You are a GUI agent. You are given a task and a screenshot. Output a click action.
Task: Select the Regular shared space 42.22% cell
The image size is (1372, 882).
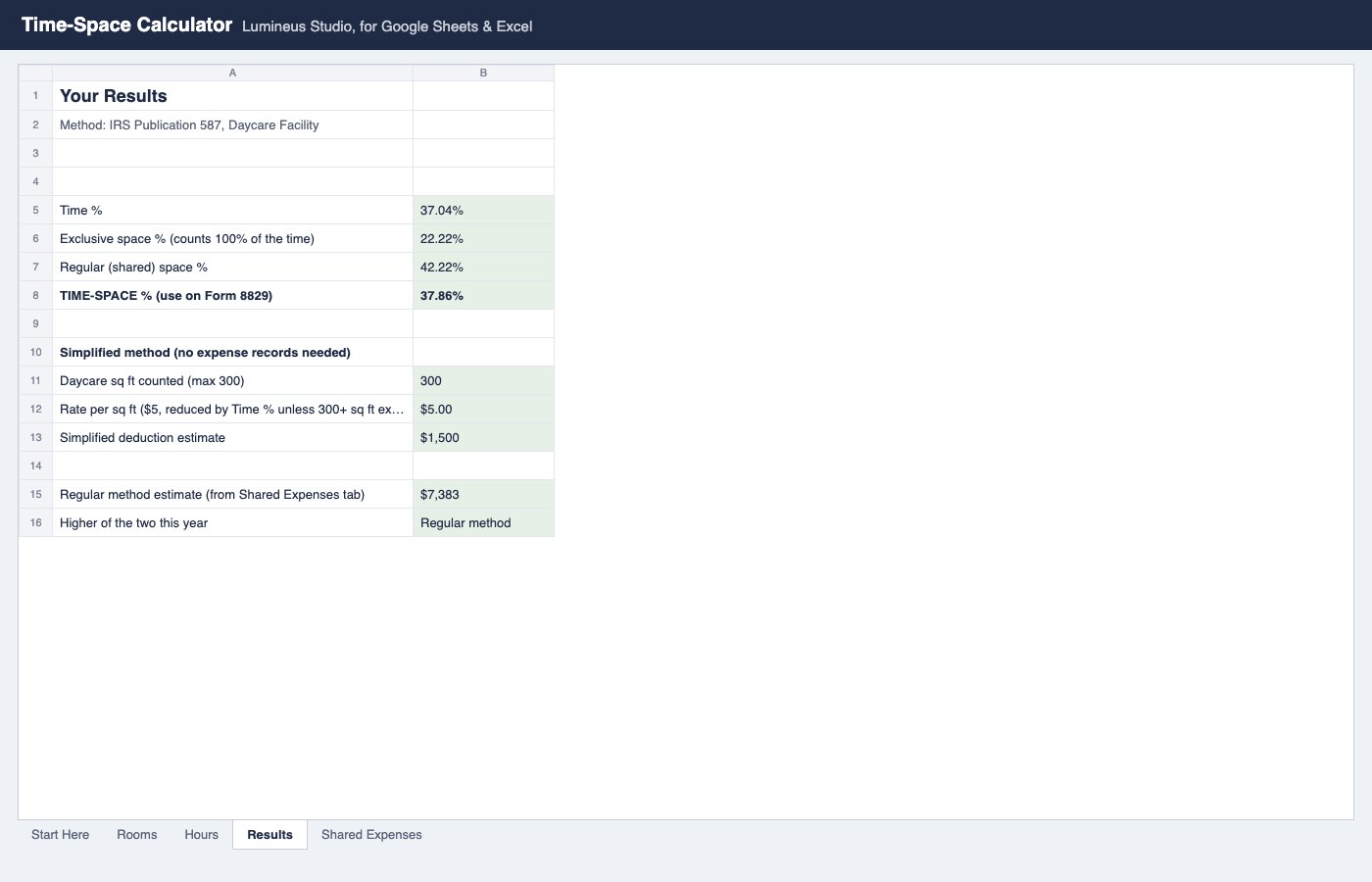click(483, 267)
